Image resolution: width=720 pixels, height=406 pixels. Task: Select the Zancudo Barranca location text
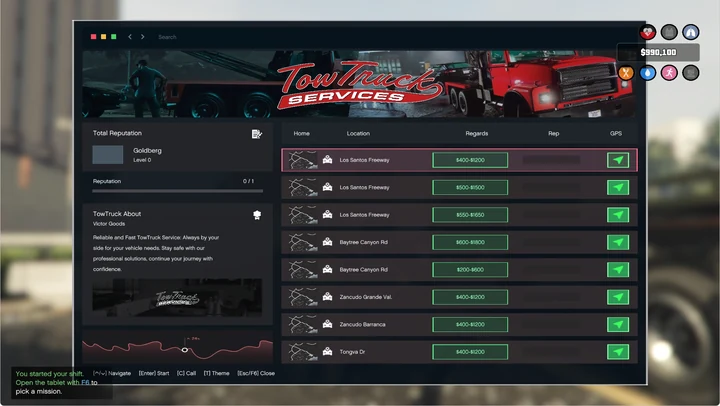[362, 324]
